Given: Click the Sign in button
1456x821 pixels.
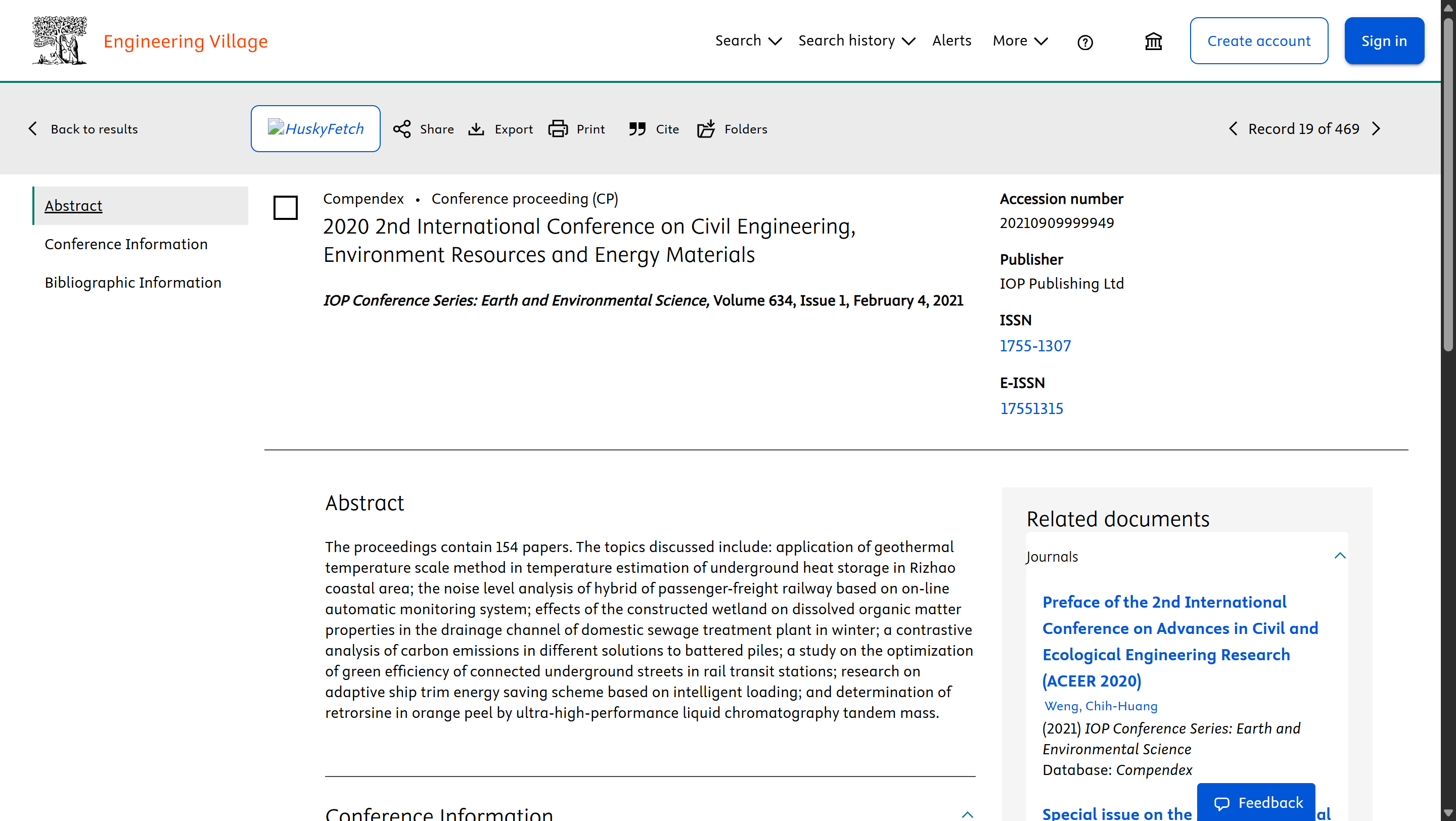Looking at the screenshot, I should point(1384,40).
